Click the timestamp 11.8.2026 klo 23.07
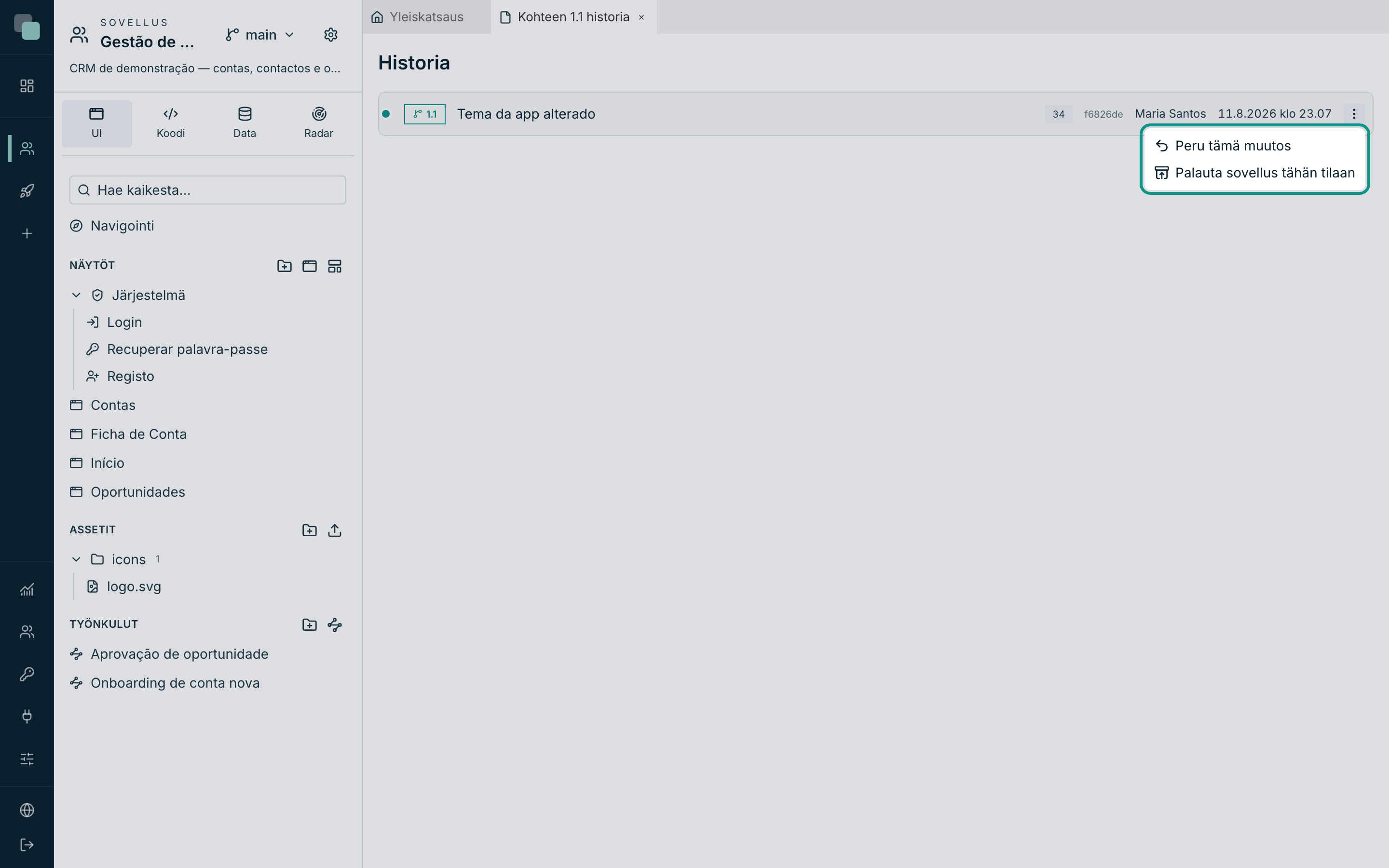 pyautogui.click(x=1275, y=114)
